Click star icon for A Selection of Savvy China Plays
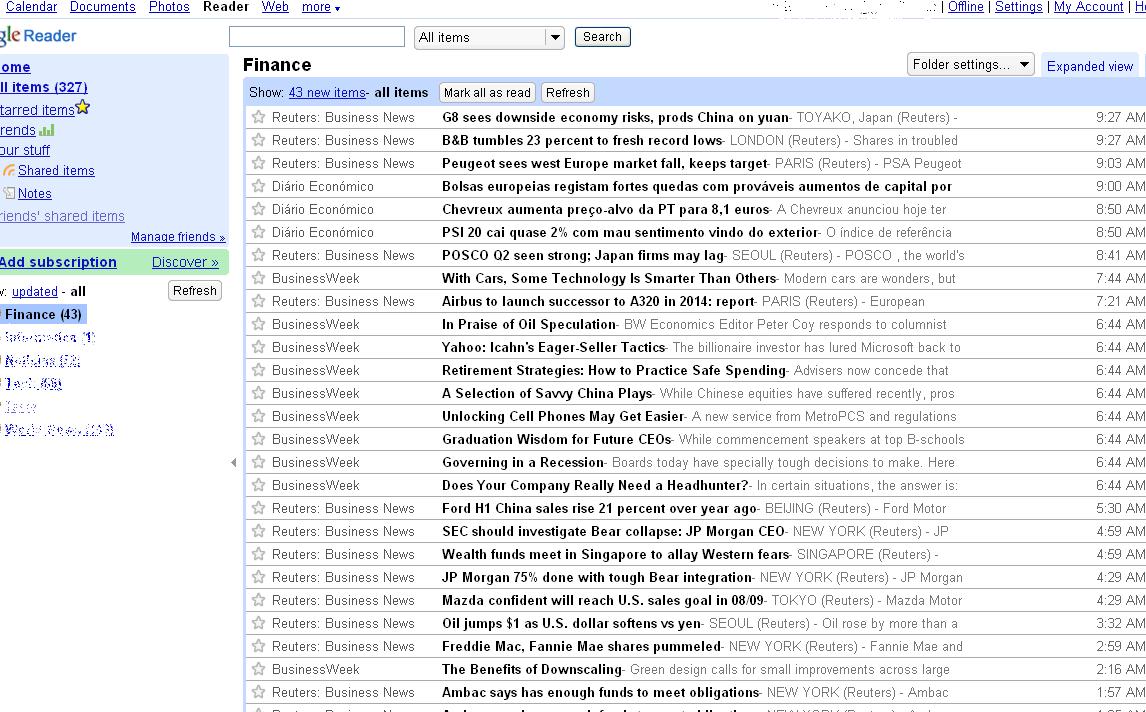The height and width of the screenshot is (712, 1146). [258, 393]
